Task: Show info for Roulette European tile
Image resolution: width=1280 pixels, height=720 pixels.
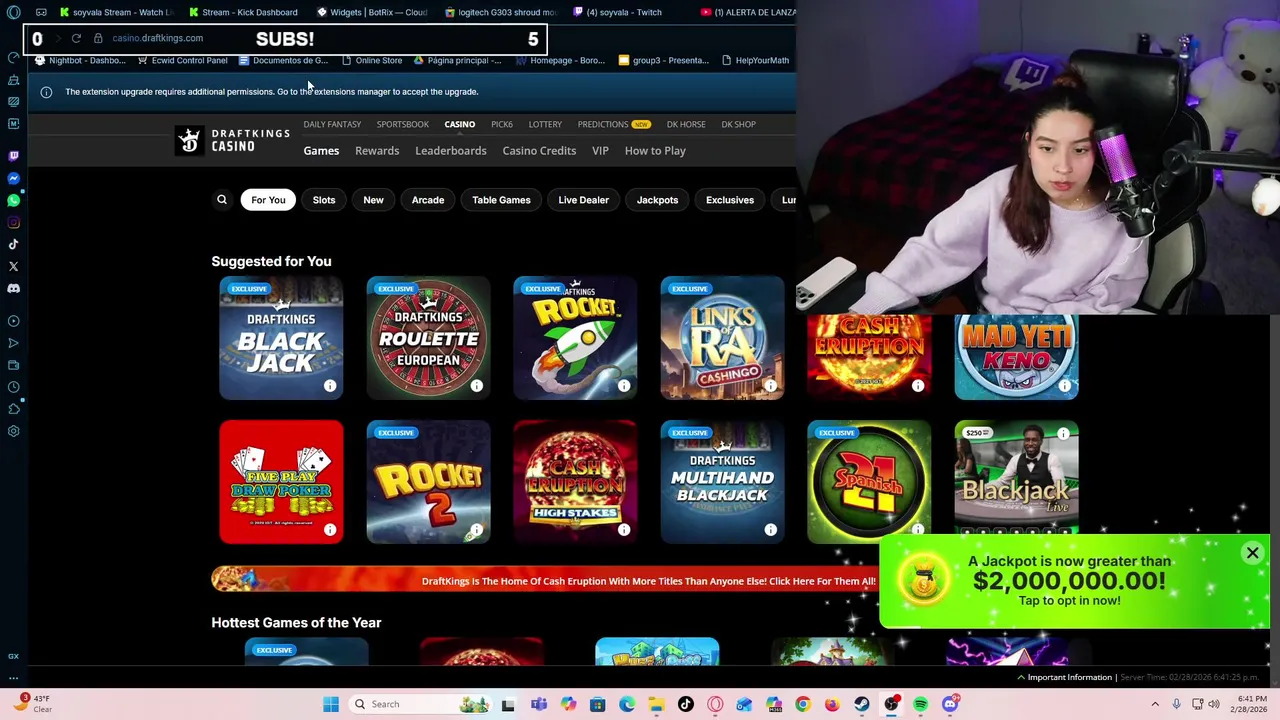Action: (477, 386)
